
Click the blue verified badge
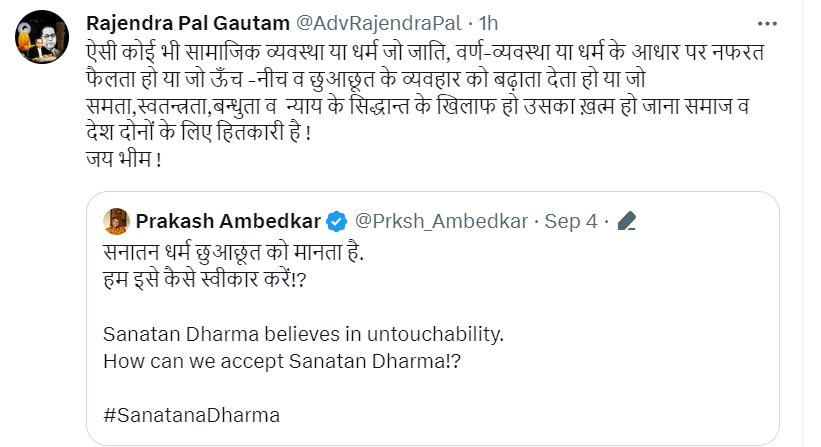click(339, 220)
